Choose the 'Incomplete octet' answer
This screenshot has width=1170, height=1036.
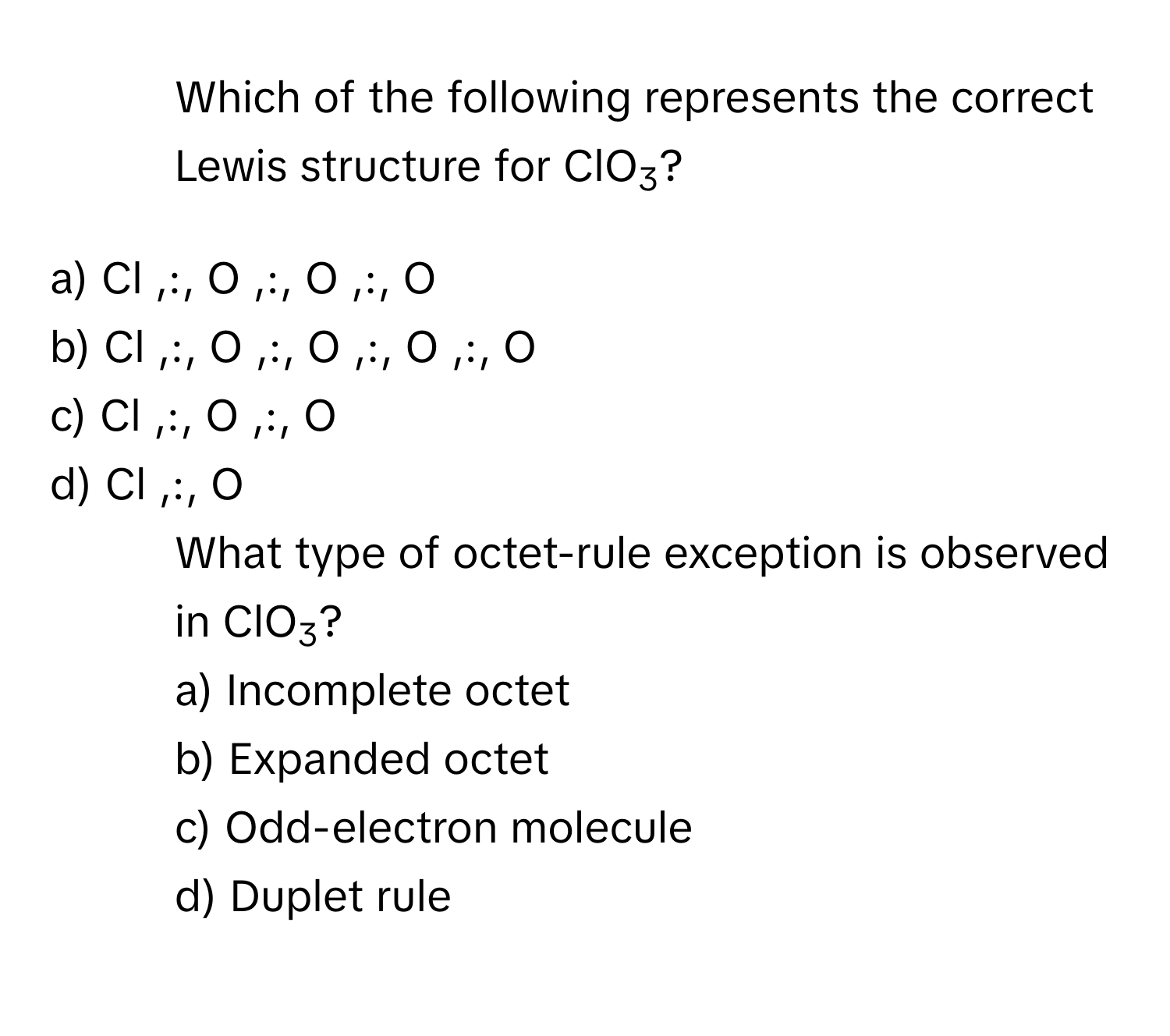tap(373, 690)
